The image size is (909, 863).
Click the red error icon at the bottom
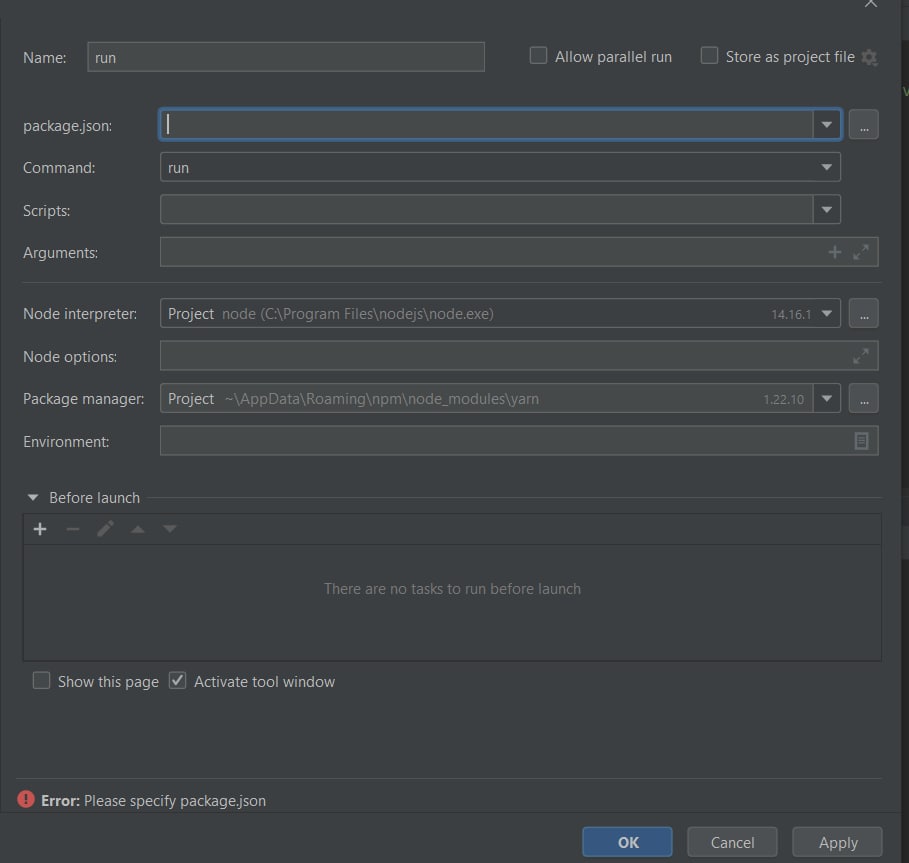[26, 800]
